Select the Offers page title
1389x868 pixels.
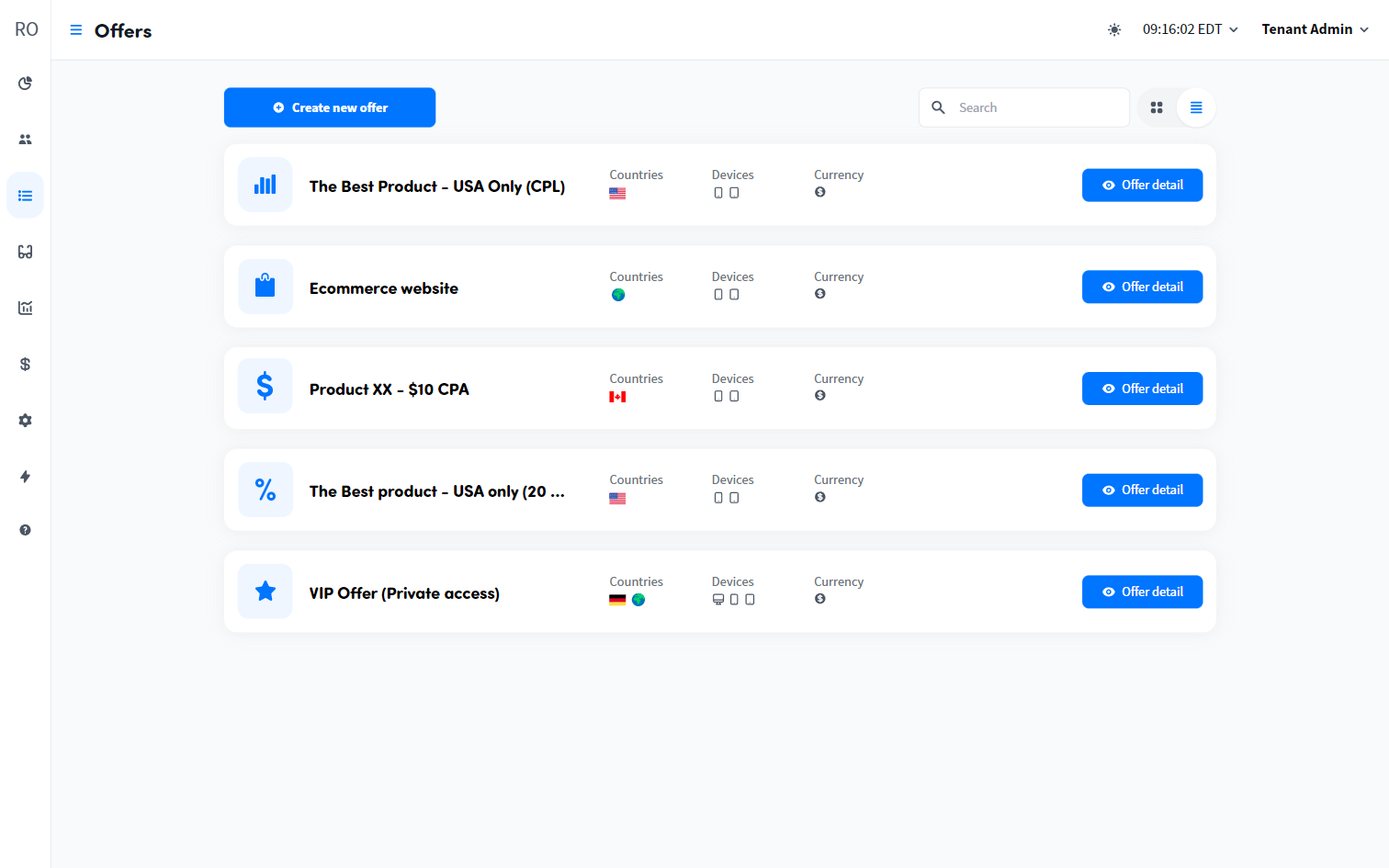[x=122, y=30]
